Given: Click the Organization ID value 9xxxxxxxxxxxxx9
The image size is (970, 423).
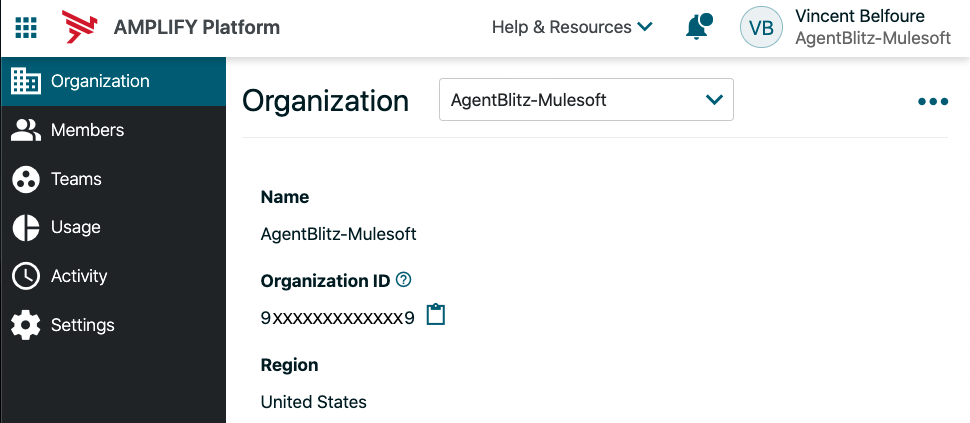Looking at the screenshot, I should 337,318.
